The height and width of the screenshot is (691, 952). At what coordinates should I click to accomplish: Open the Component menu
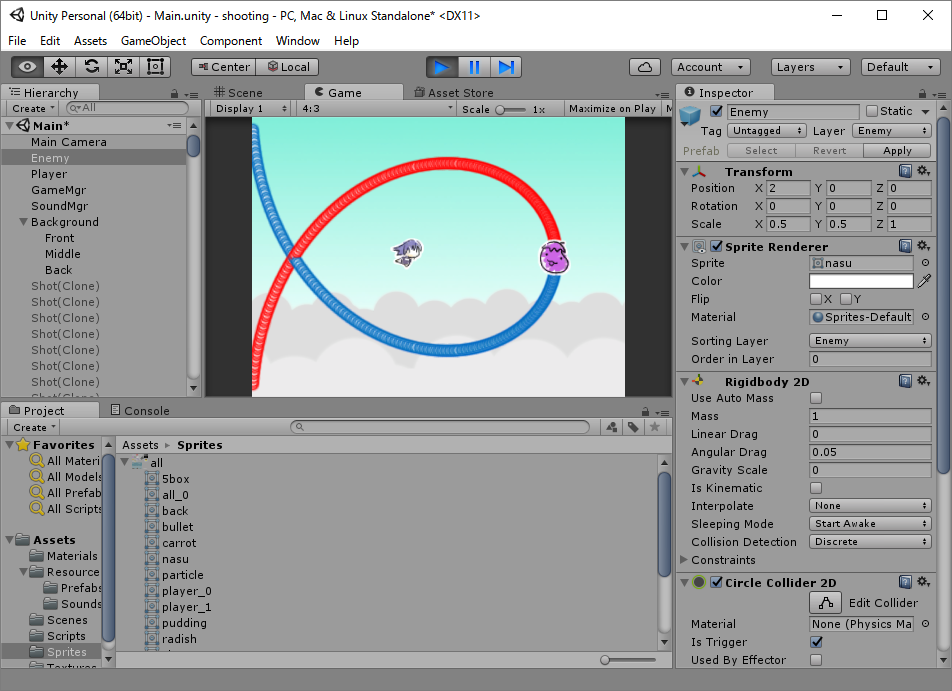(x=231, y=41)
